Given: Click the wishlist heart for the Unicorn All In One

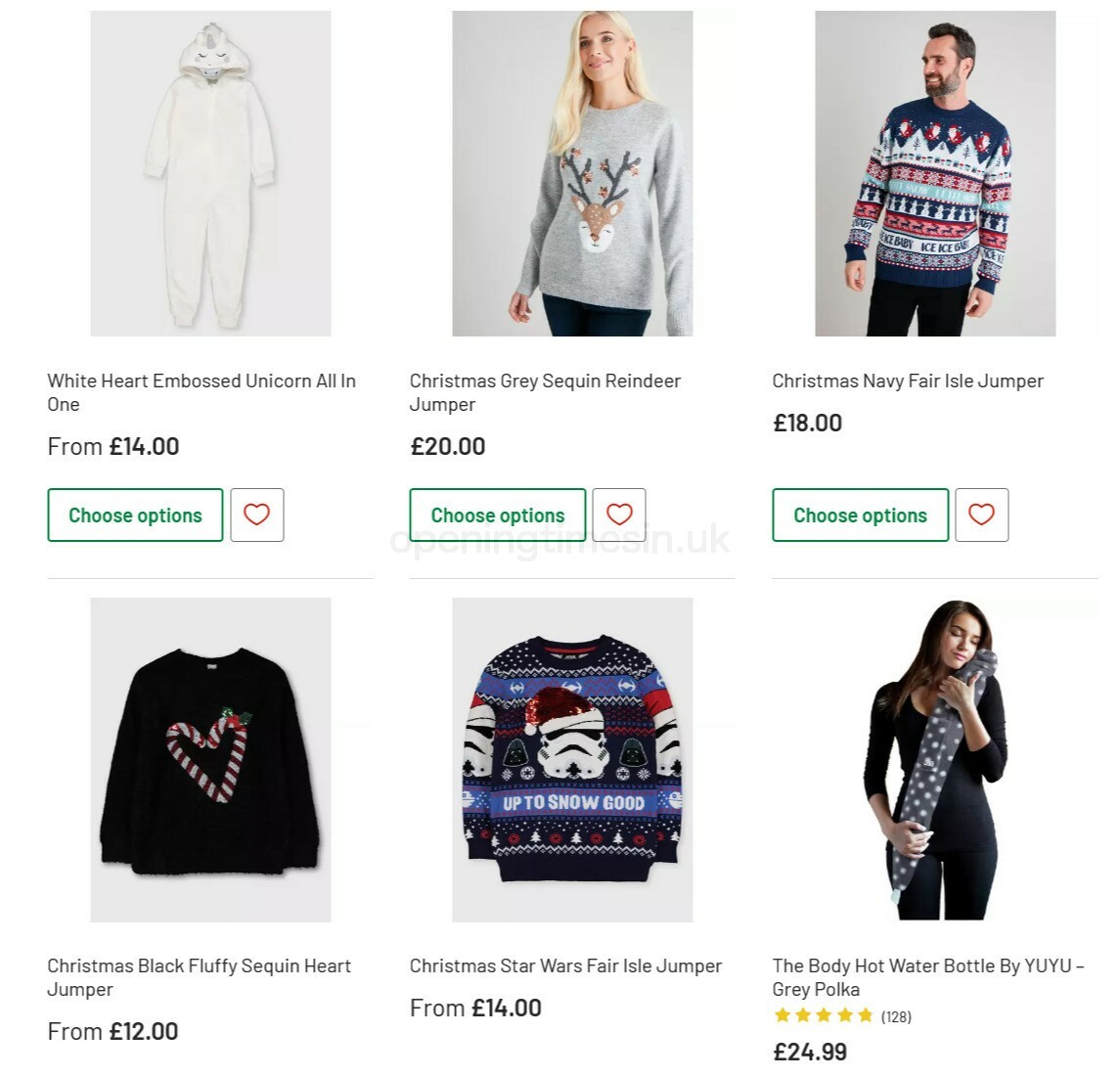Looking at the screenshot, I should click(x=256, y=516).
